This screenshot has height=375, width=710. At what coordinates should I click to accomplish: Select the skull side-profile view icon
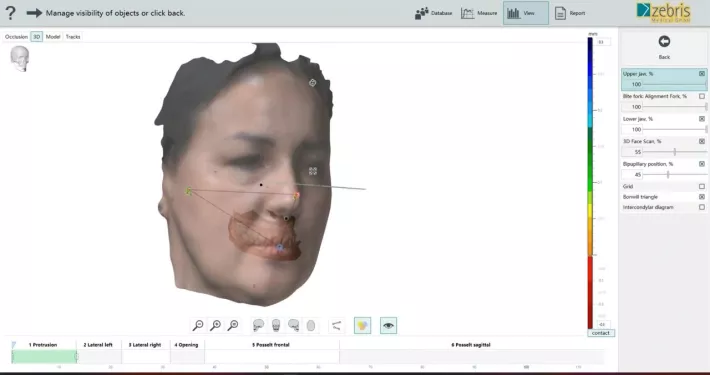coord(259,325)
